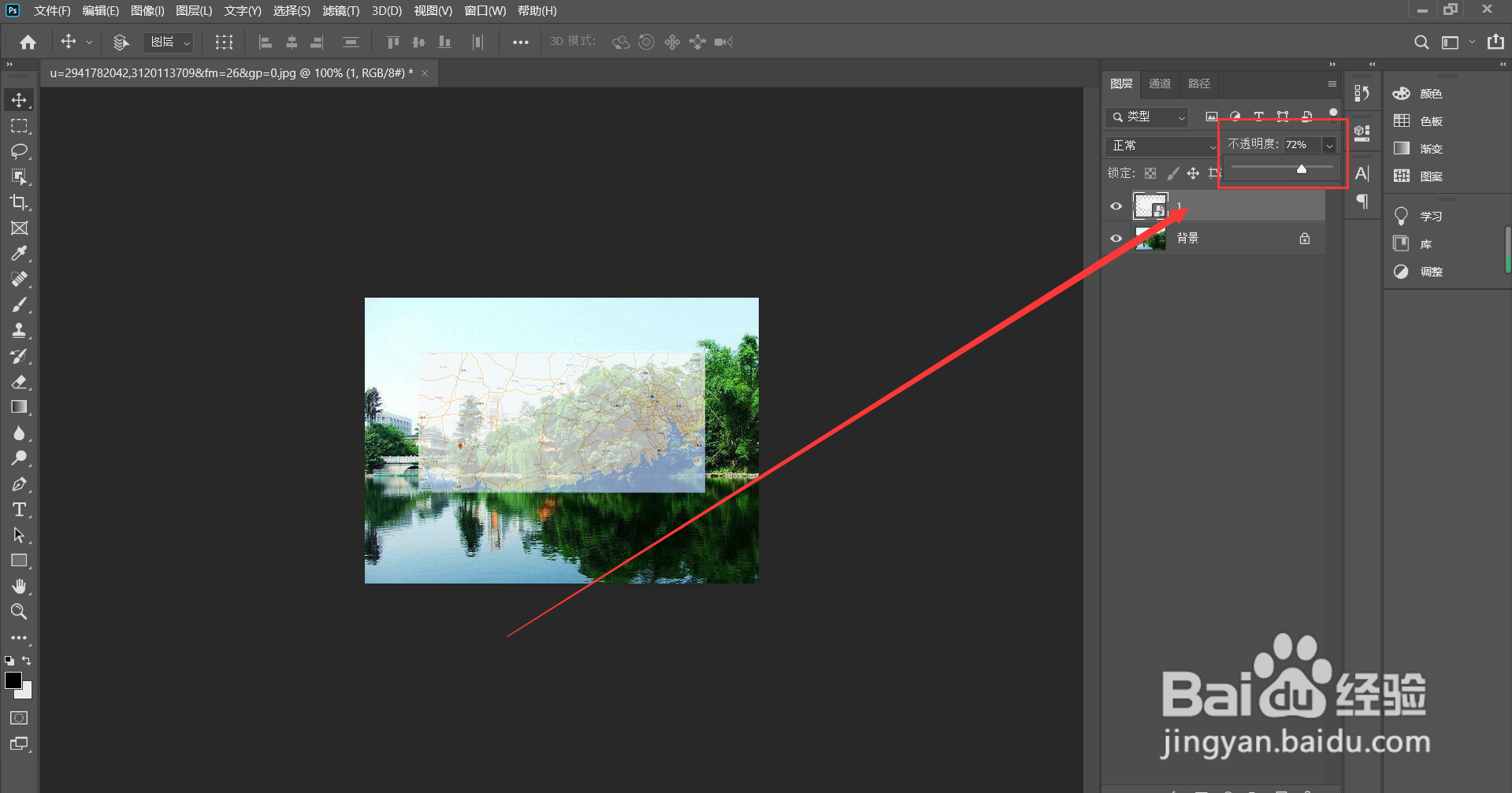Hide the 背景 layer eye icon
The height and width of the screenshot is (793, 1512).
(x=1116, y=239)
